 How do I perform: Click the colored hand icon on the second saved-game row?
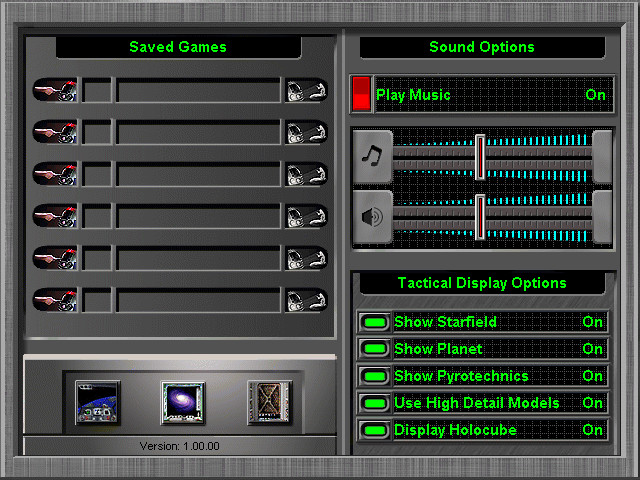(x=55, y=132)
